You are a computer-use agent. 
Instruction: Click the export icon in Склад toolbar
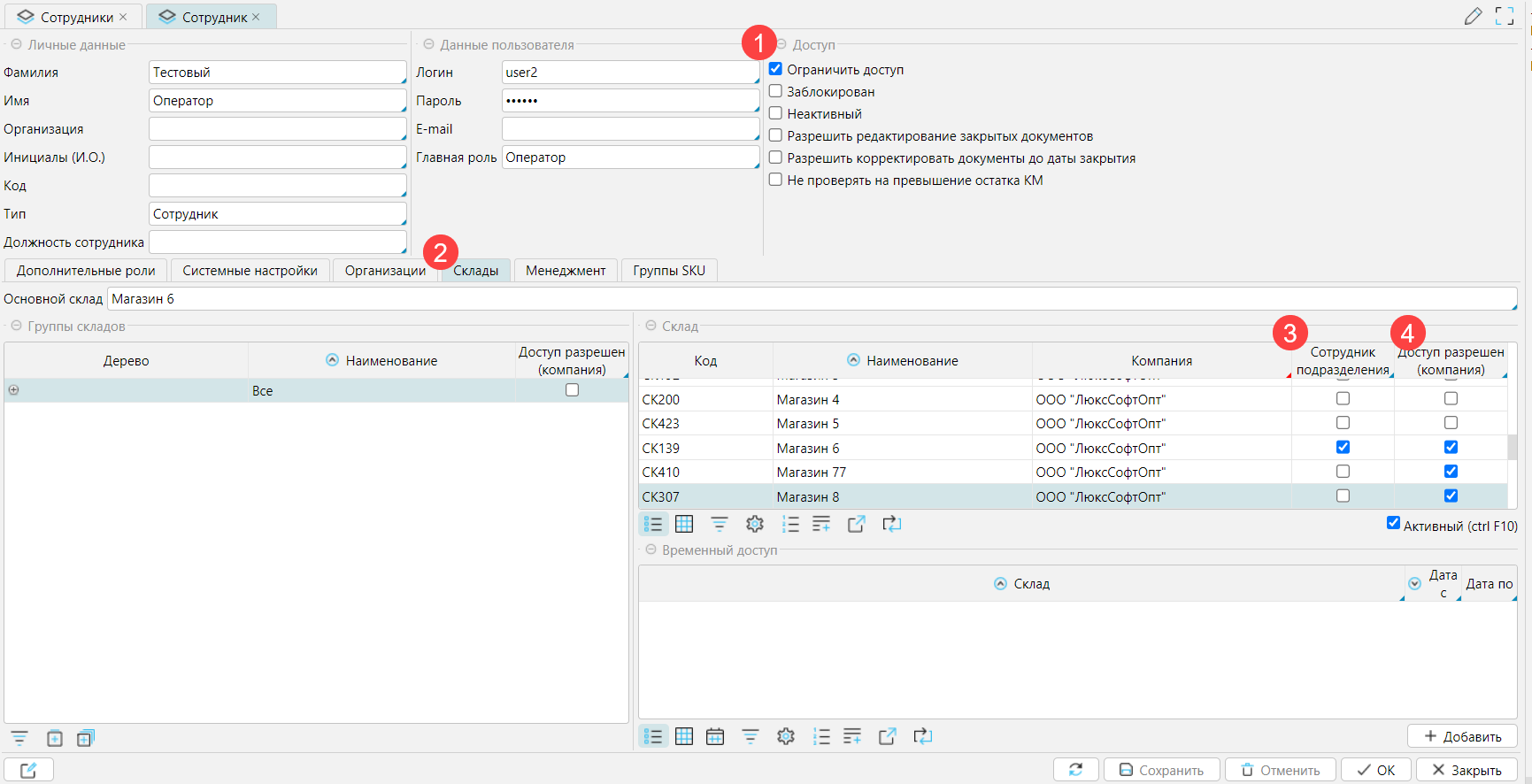(856, 525)
